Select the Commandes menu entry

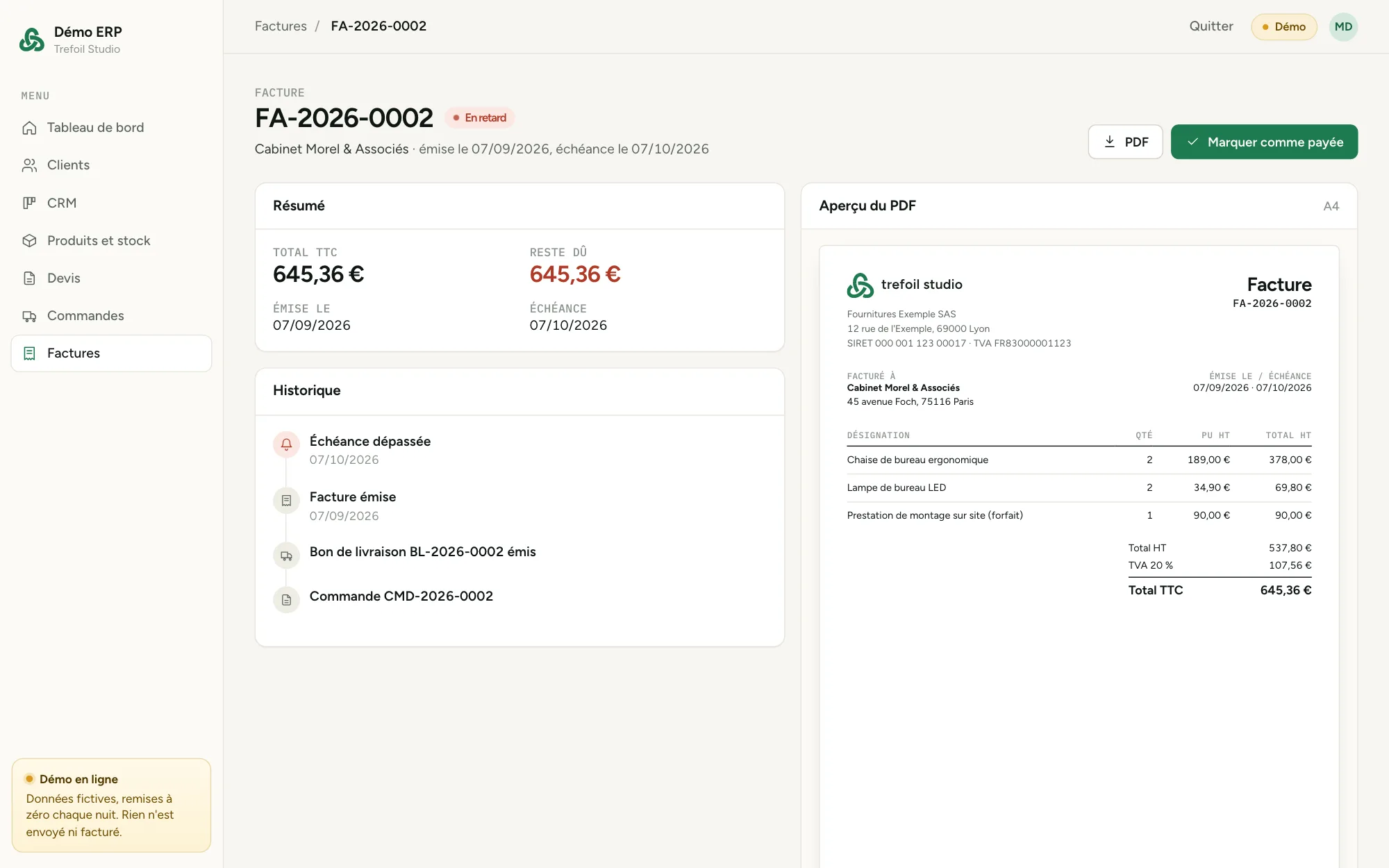point(111,316)
